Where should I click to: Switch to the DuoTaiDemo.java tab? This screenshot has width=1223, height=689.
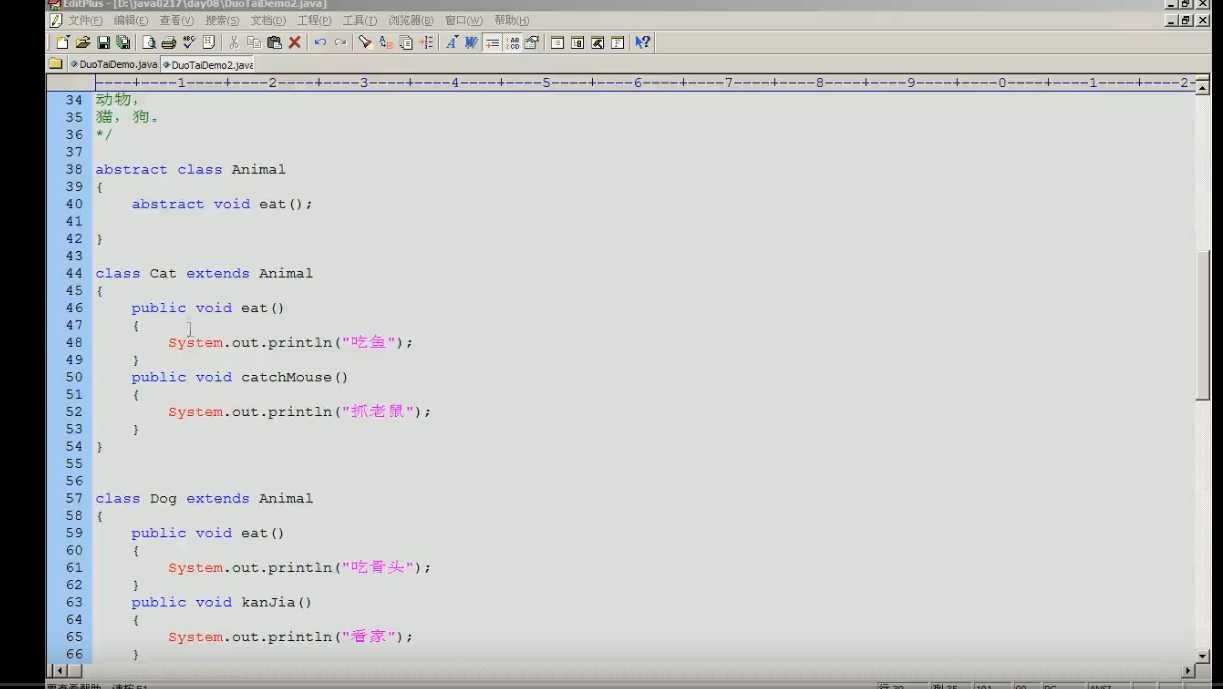click(x=114, y=64)
